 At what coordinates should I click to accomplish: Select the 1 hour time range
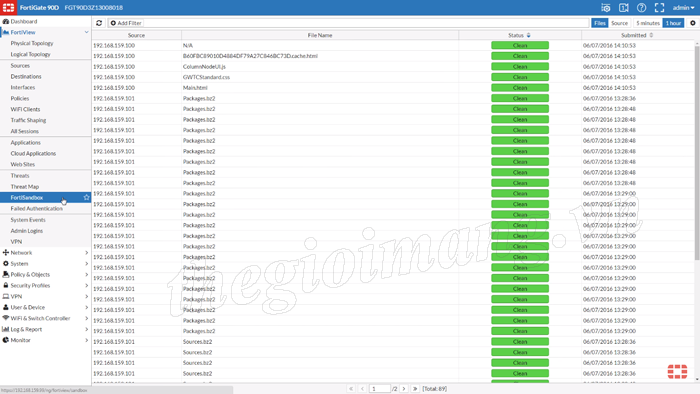coord(673,23)
